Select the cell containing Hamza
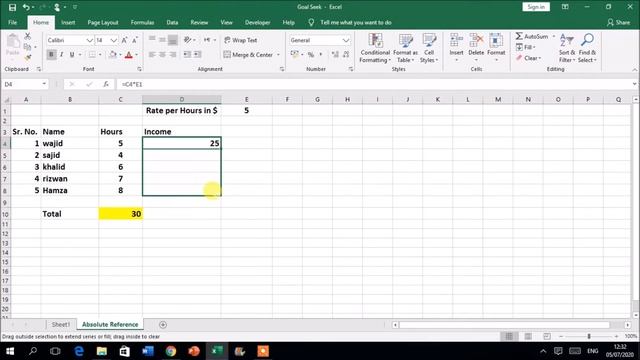Screen dimensions: 640x360 tap(69, 191)
